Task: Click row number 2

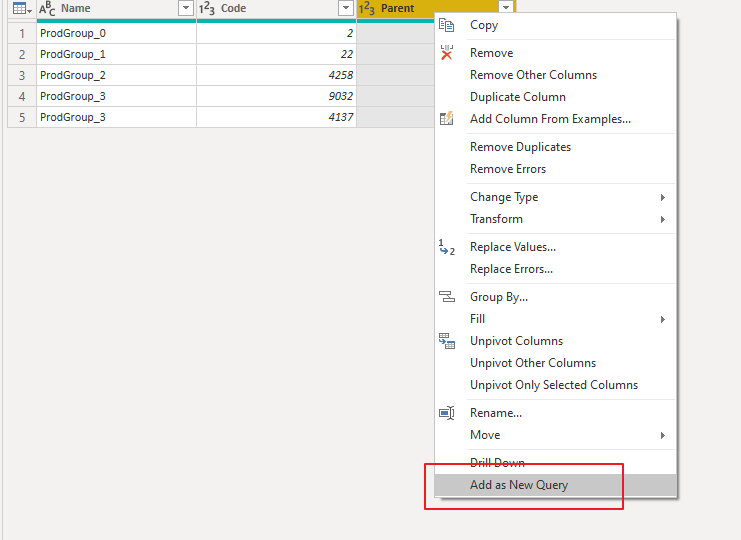Action: (22, 54)
